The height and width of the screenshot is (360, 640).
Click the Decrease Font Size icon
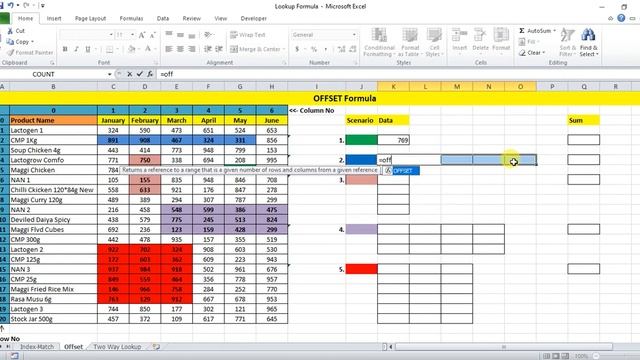pyautogui.click(x=153, y=35)
